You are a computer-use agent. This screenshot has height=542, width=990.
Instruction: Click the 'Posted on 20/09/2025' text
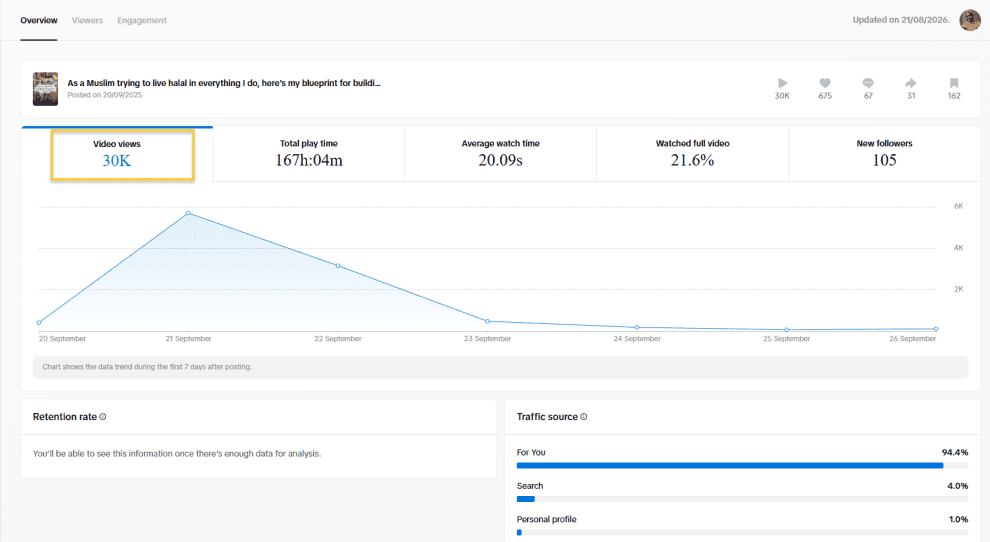tap(105, 95)
